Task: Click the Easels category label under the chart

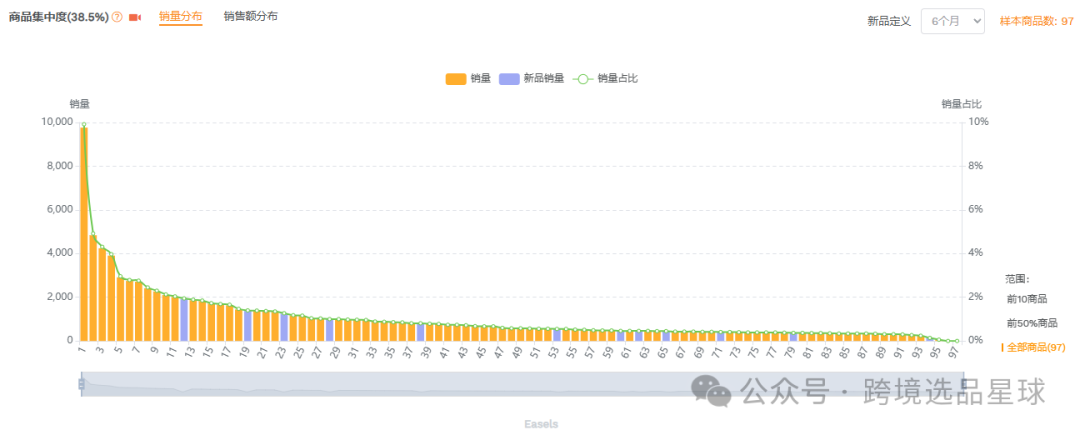Action: [x=541, y=424]
